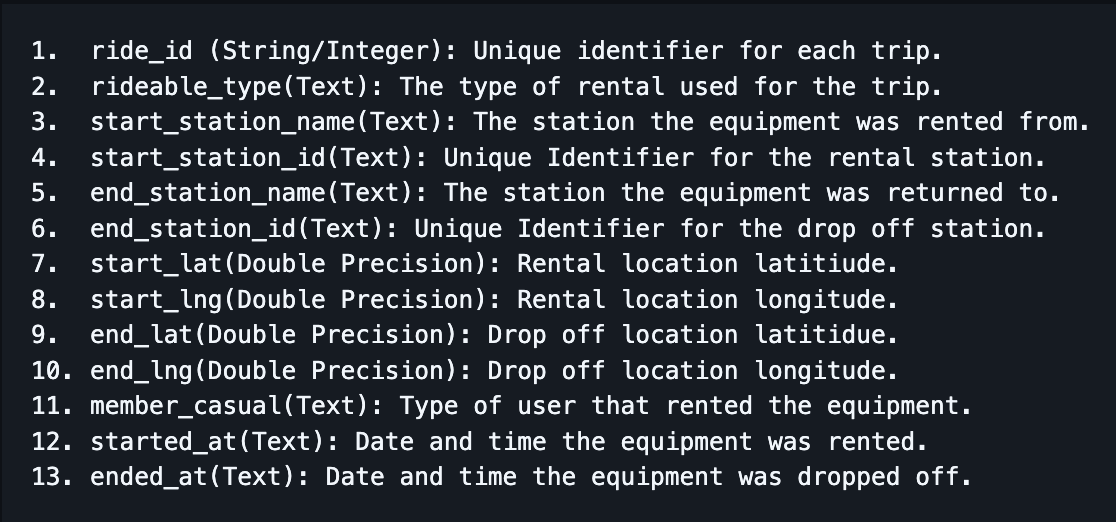Click started_at on line 12
The width and height of the screenshot is (1116, 522).
pos(163,442)
